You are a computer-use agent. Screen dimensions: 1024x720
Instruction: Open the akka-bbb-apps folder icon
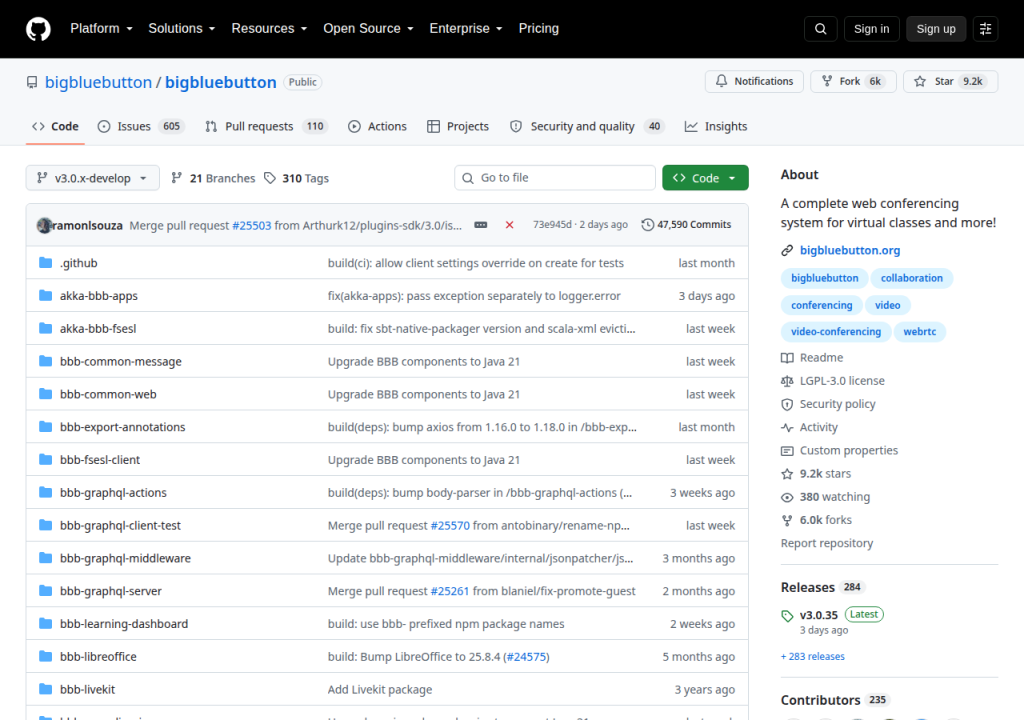click(x=46, y=295)
